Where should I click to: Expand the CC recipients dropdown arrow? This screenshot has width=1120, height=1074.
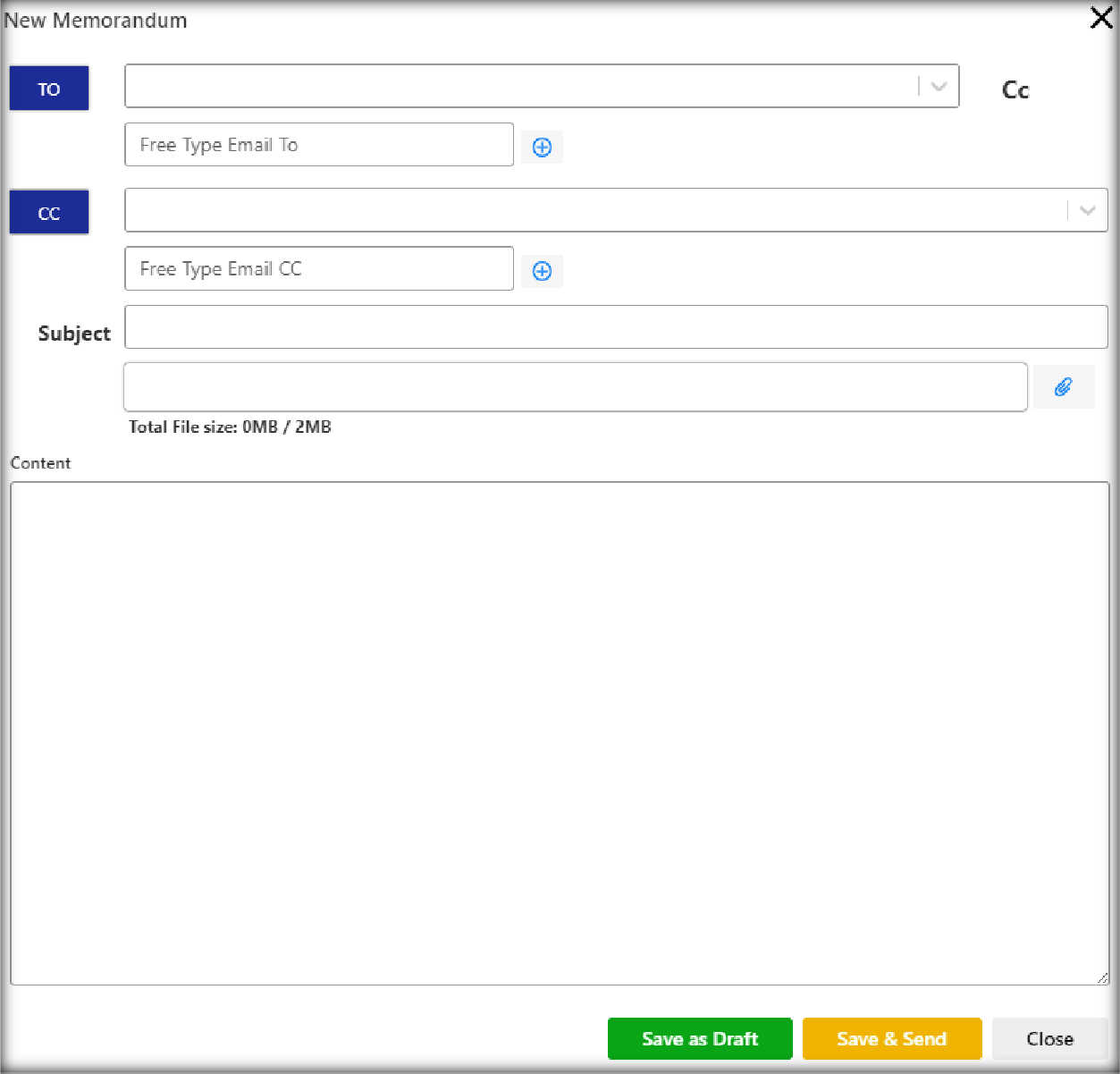[x=1087, y=211]
